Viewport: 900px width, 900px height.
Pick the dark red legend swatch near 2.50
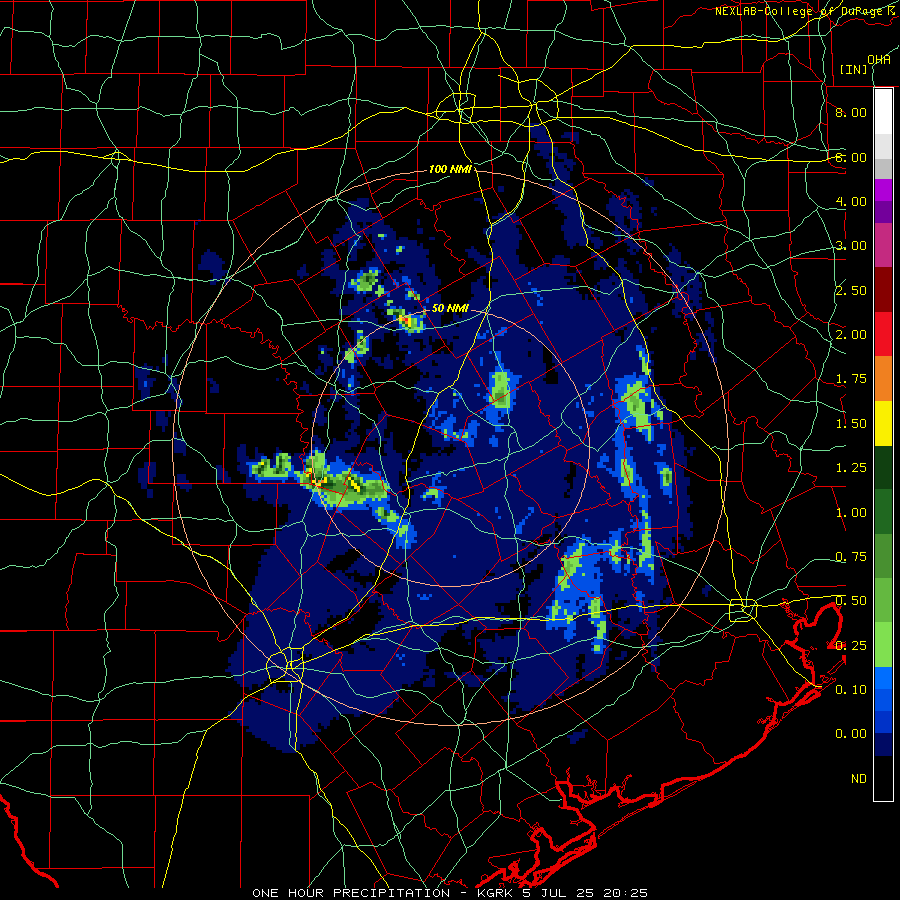pyautogui.click(x=883, y=290)
